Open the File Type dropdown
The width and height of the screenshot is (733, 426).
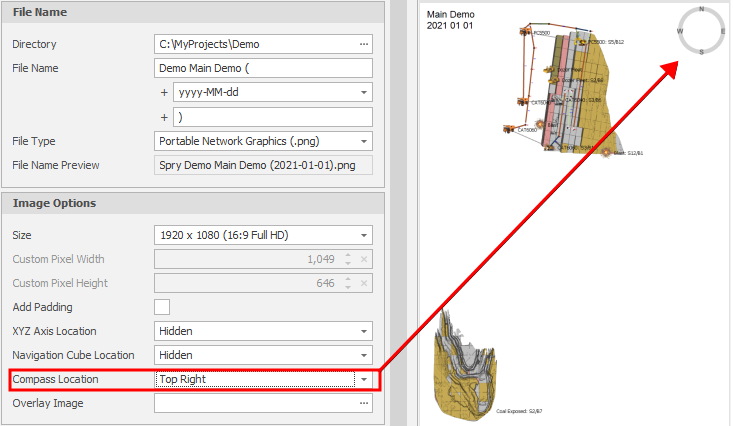[x=364, y=141]
